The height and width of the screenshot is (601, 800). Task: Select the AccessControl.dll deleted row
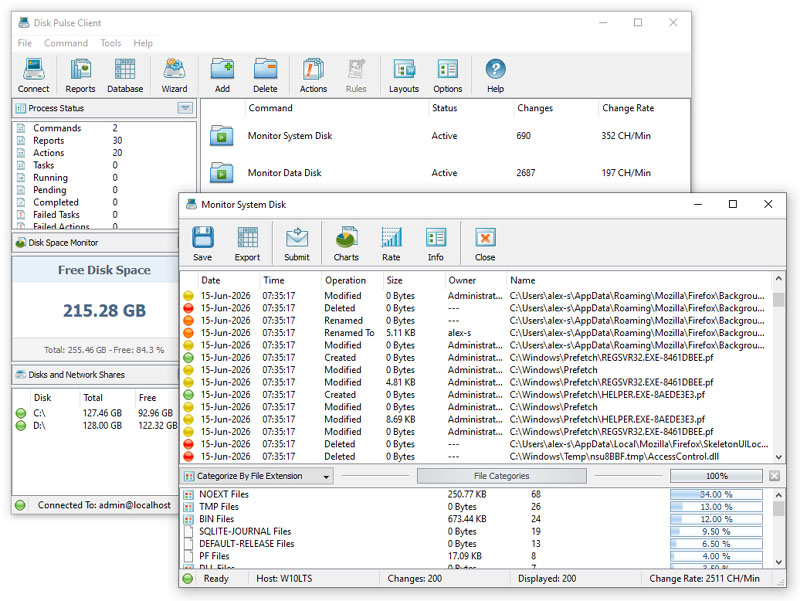pyautogui.click(x=477, y=457)
